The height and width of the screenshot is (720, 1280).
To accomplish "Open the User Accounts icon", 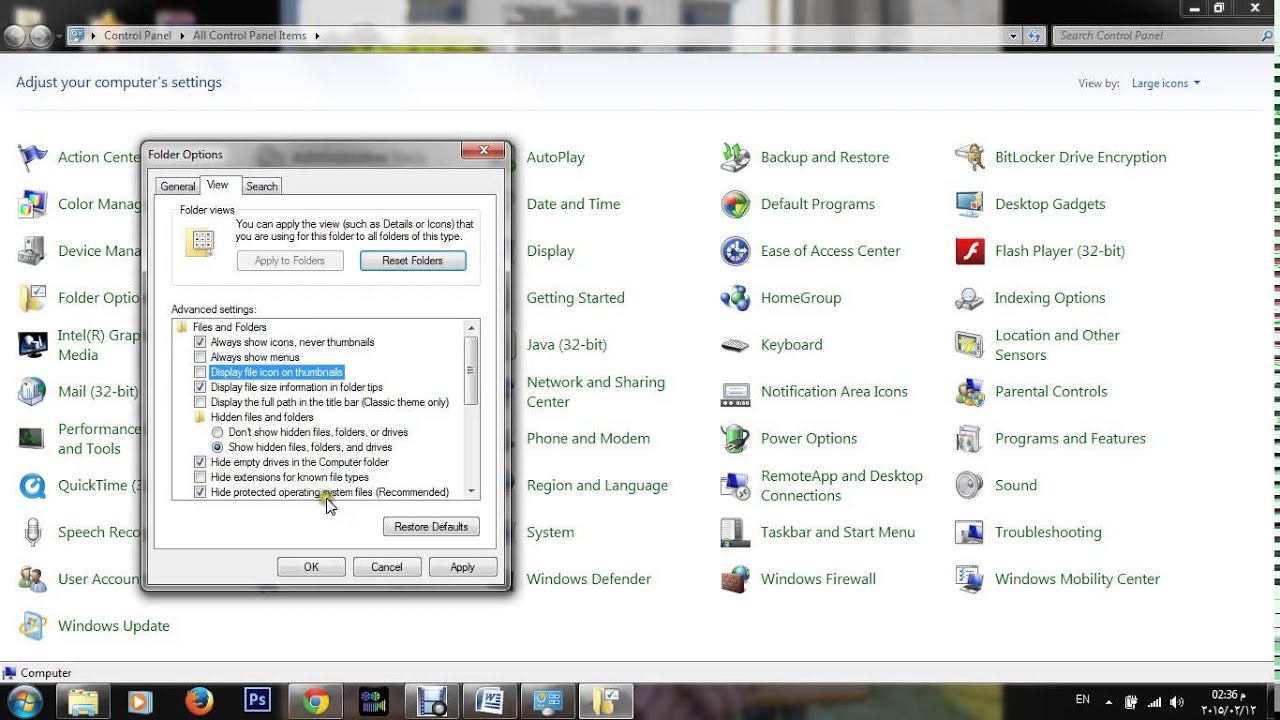I will pos(33,579).
